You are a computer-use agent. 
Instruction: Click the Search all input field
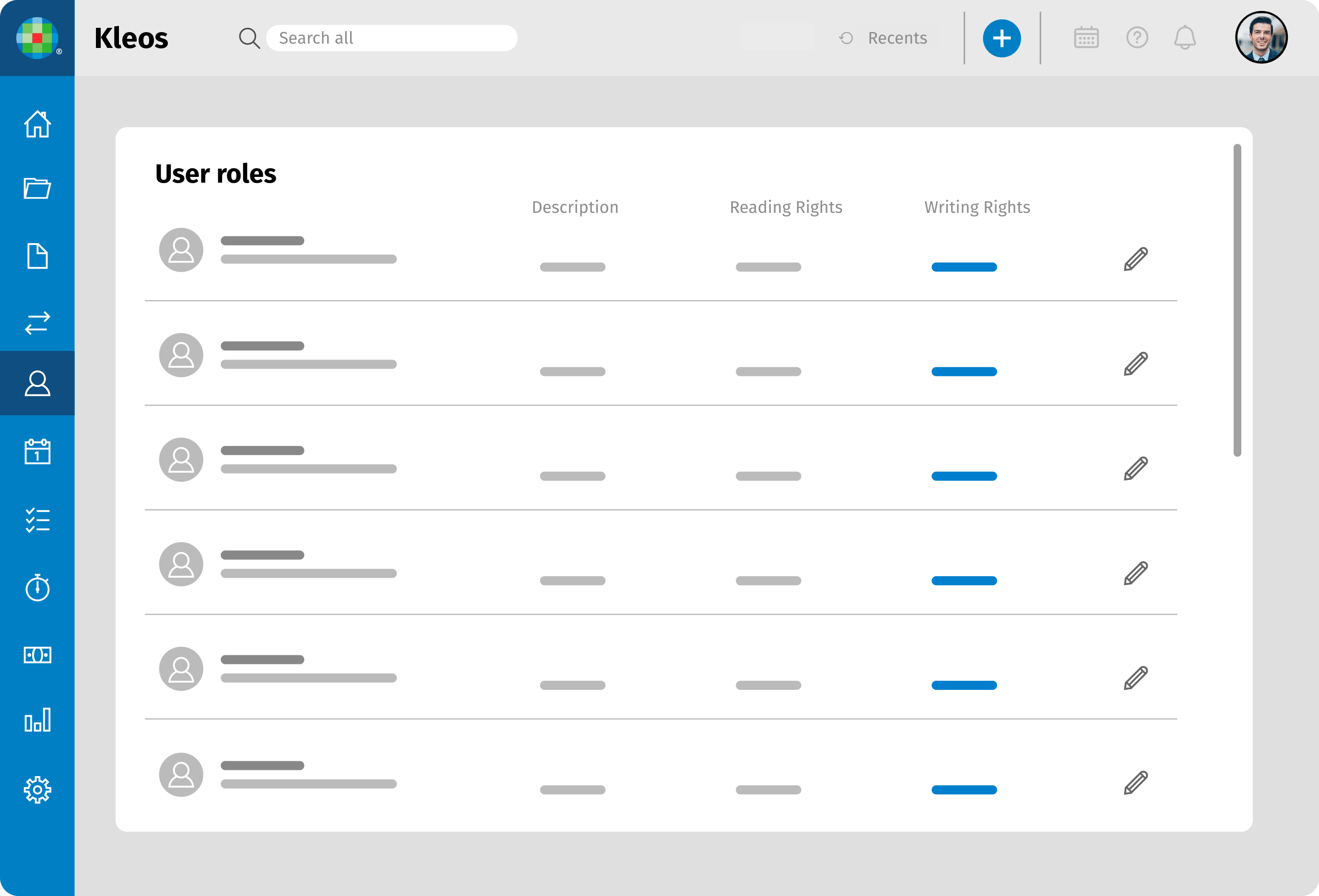[x=391, y=38]
